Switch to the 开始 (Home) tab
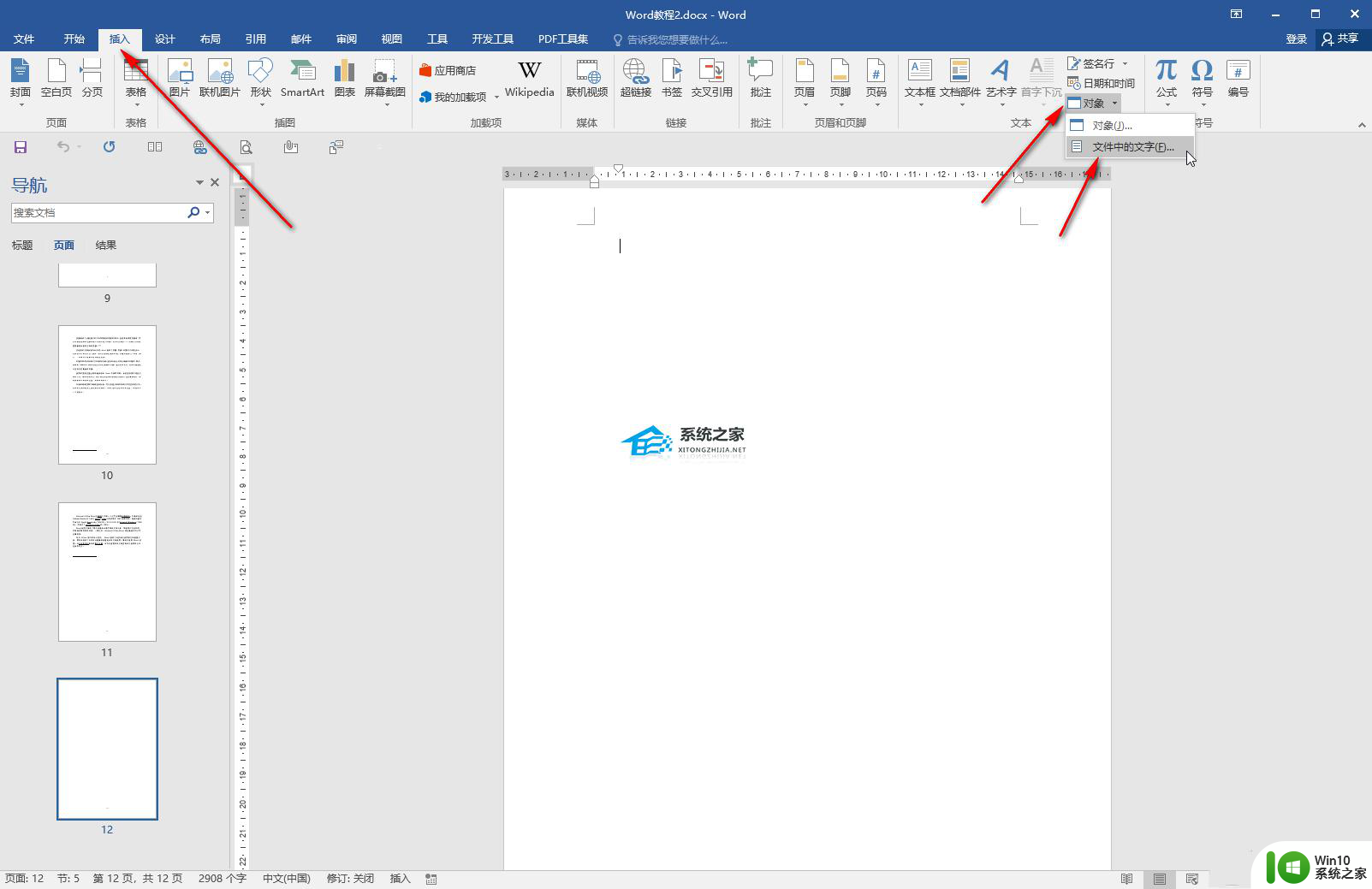This screenshot has height=889, width=1372. (x=74, y=39)
